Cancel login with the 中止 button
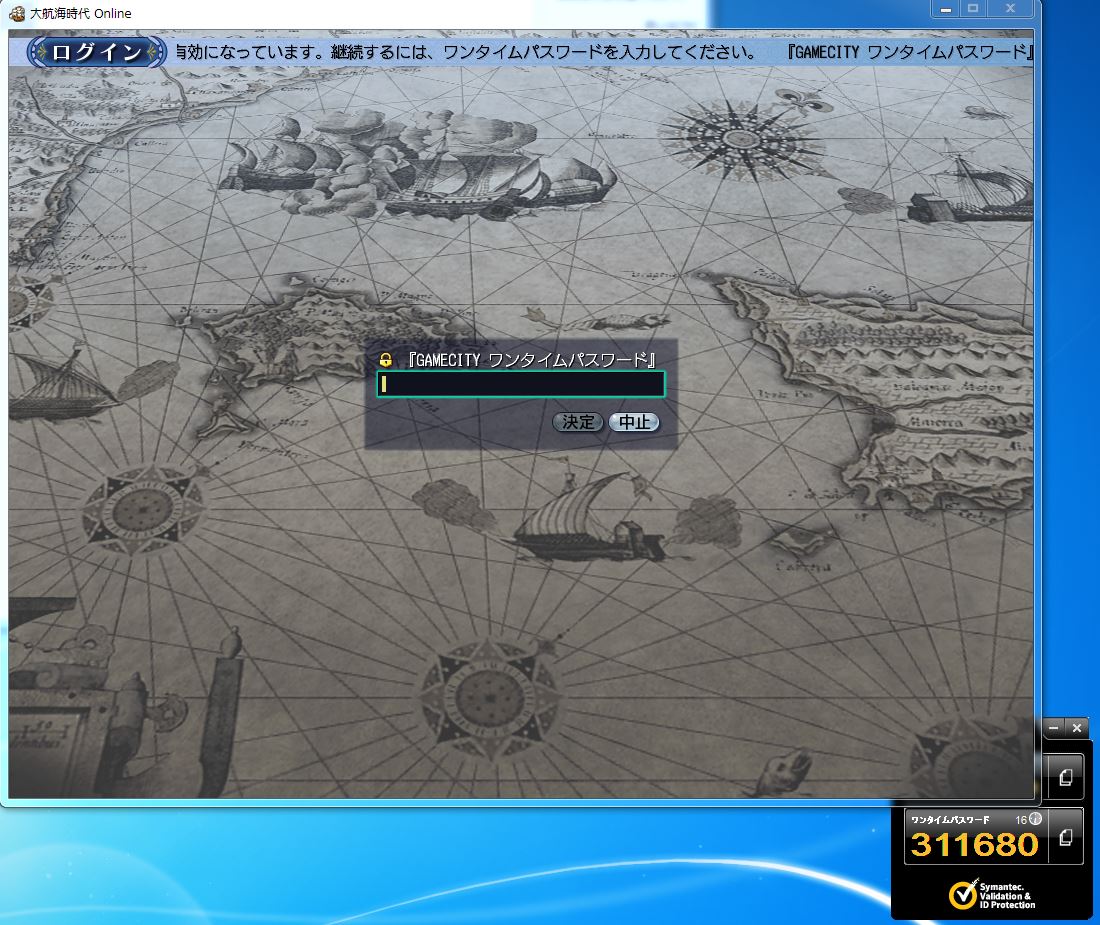1100x925 pixels. coord(633,422)
